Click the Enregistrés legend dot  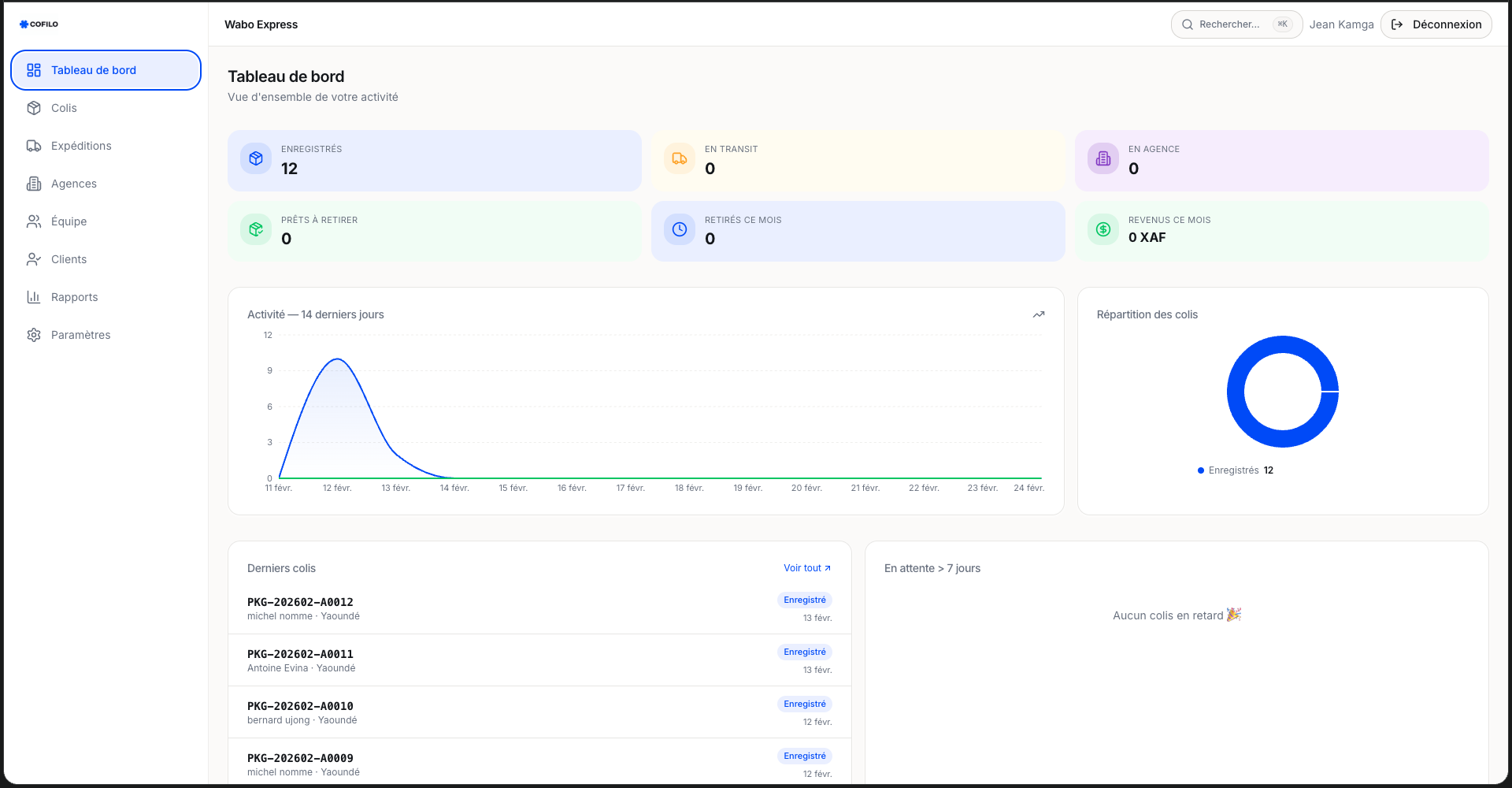tap(1201, 470)
